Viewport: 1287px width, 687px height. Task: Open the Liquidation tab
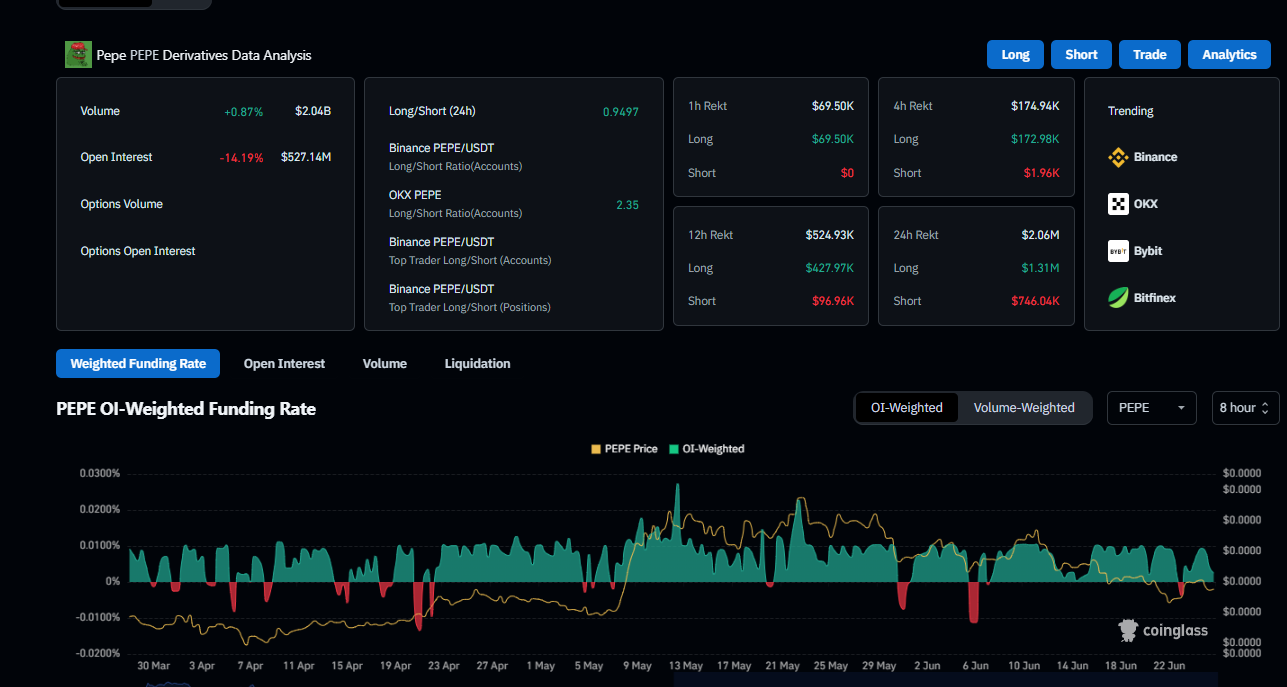click(477, 364)
